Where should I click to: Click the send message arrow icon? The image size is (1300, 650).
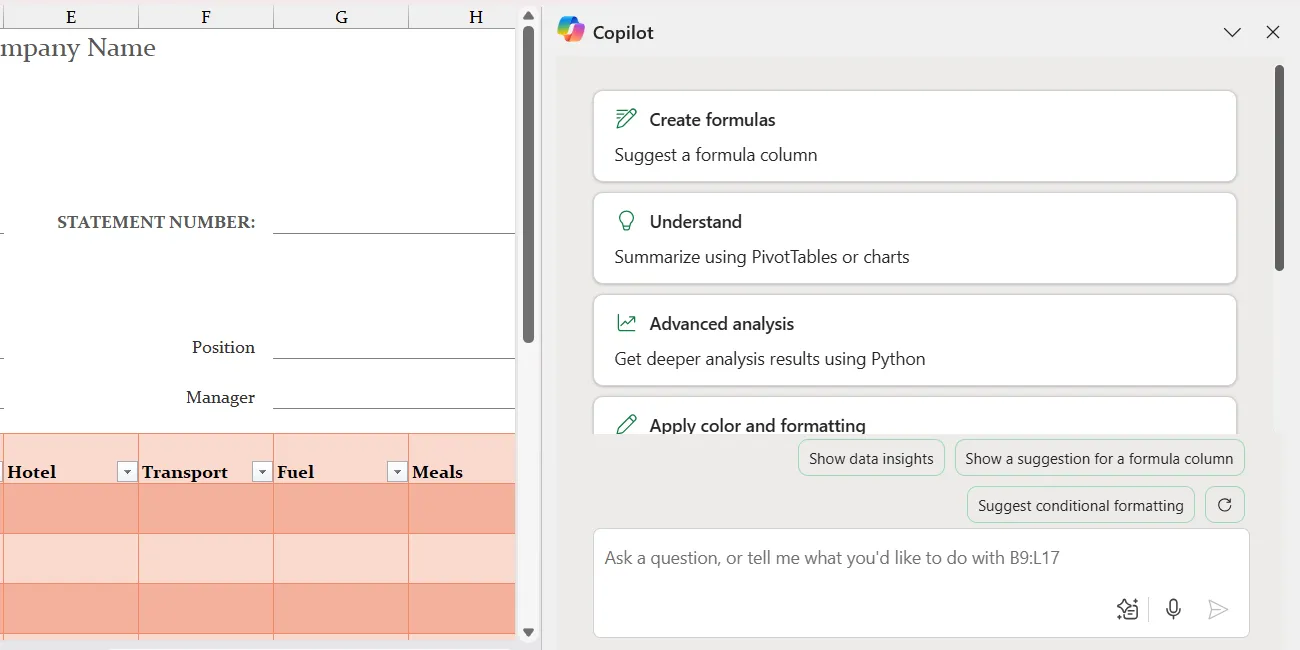pos(1219,608)
